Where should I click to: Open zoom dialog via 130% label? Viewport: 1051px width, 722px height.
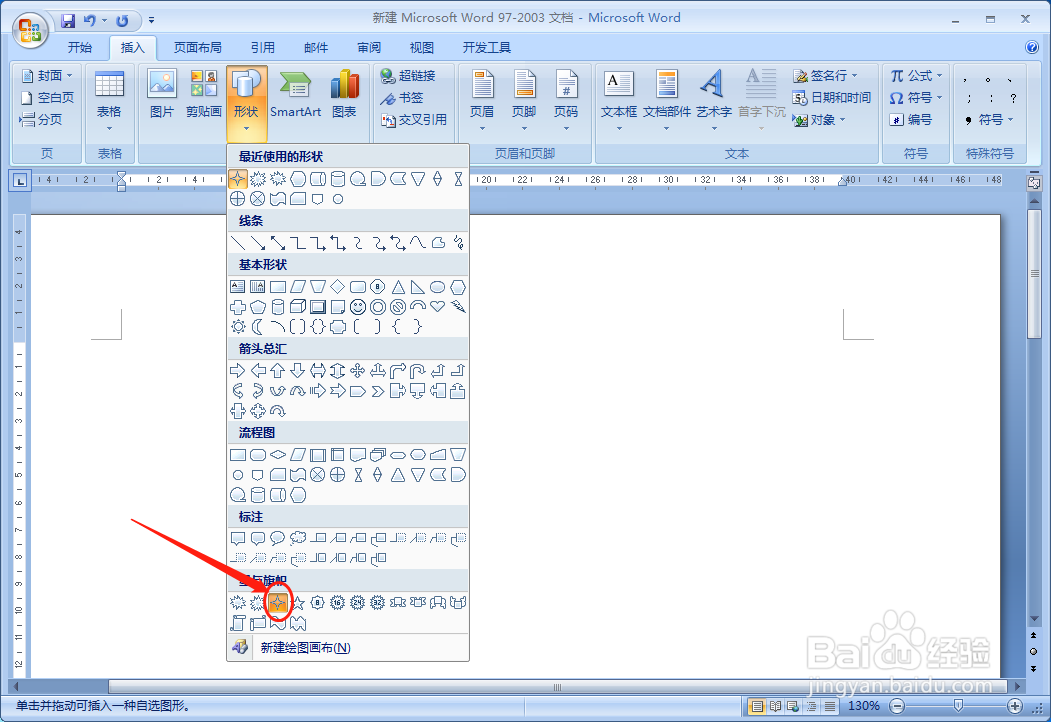pyautogui.click(x=863, y=706)
